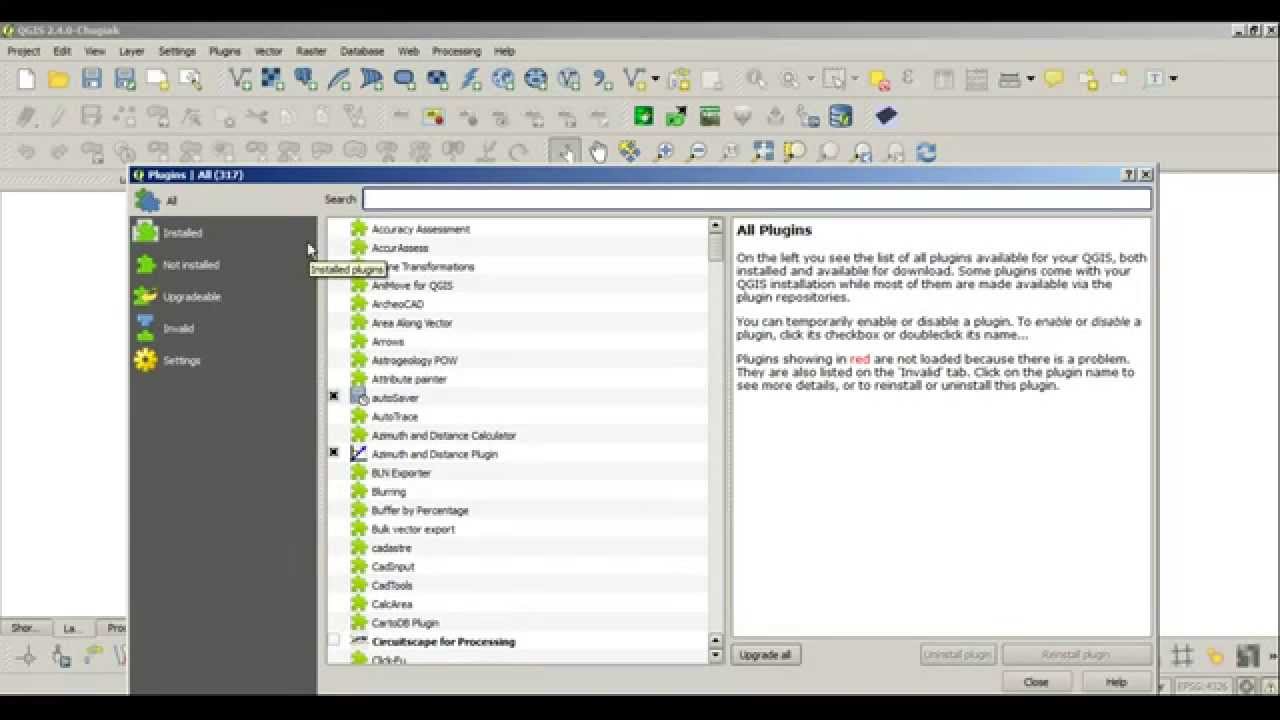Open the DB Manager database icon
Viewport: 1280px width, 720px height.
[841, 116]
